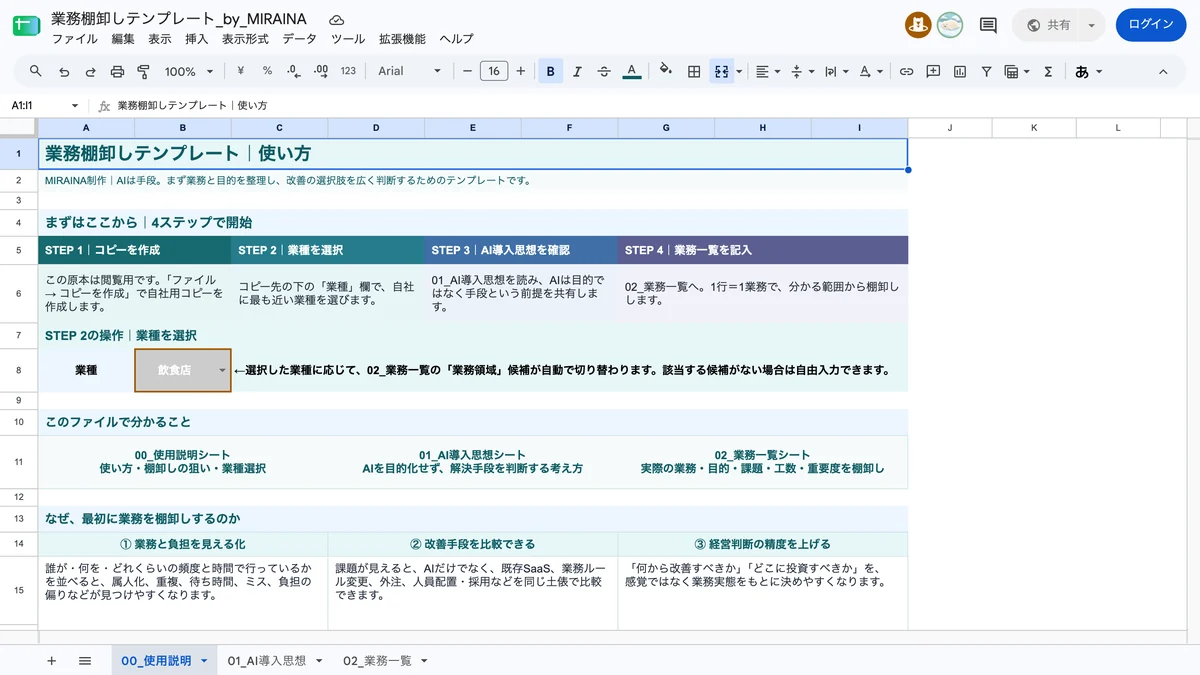The width and height of the screenshot is (1200, 675).
Task: Format as percent
Action: [267, 71]
